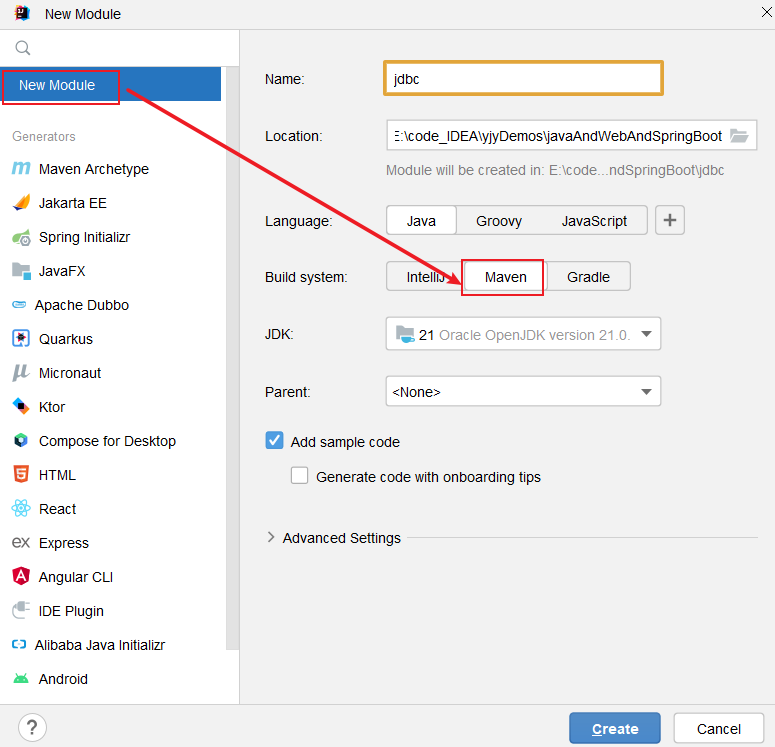Screen dimensions: 775x747
Task: Close the New Module dialog
Action: pyautogui.click(x=767, y=12)
